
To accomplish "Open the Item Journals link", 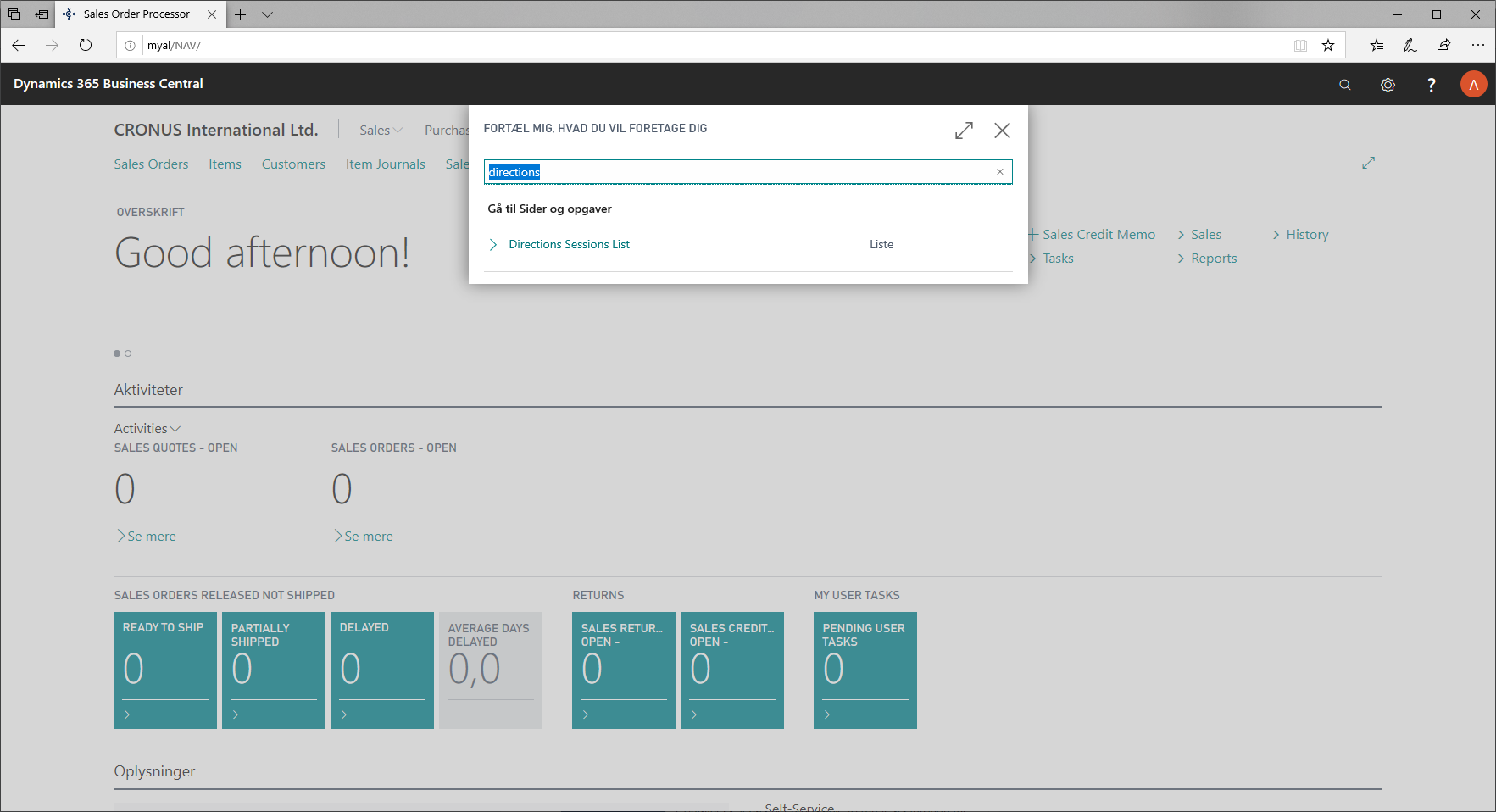I will [386, 164].
